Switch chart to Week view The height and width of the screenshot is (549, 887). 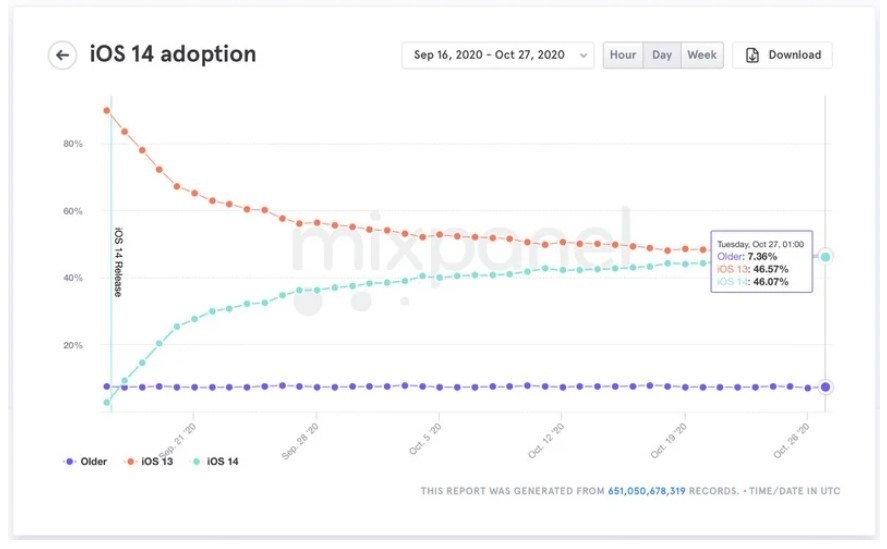pyautogui.click(x=702, y=55)
